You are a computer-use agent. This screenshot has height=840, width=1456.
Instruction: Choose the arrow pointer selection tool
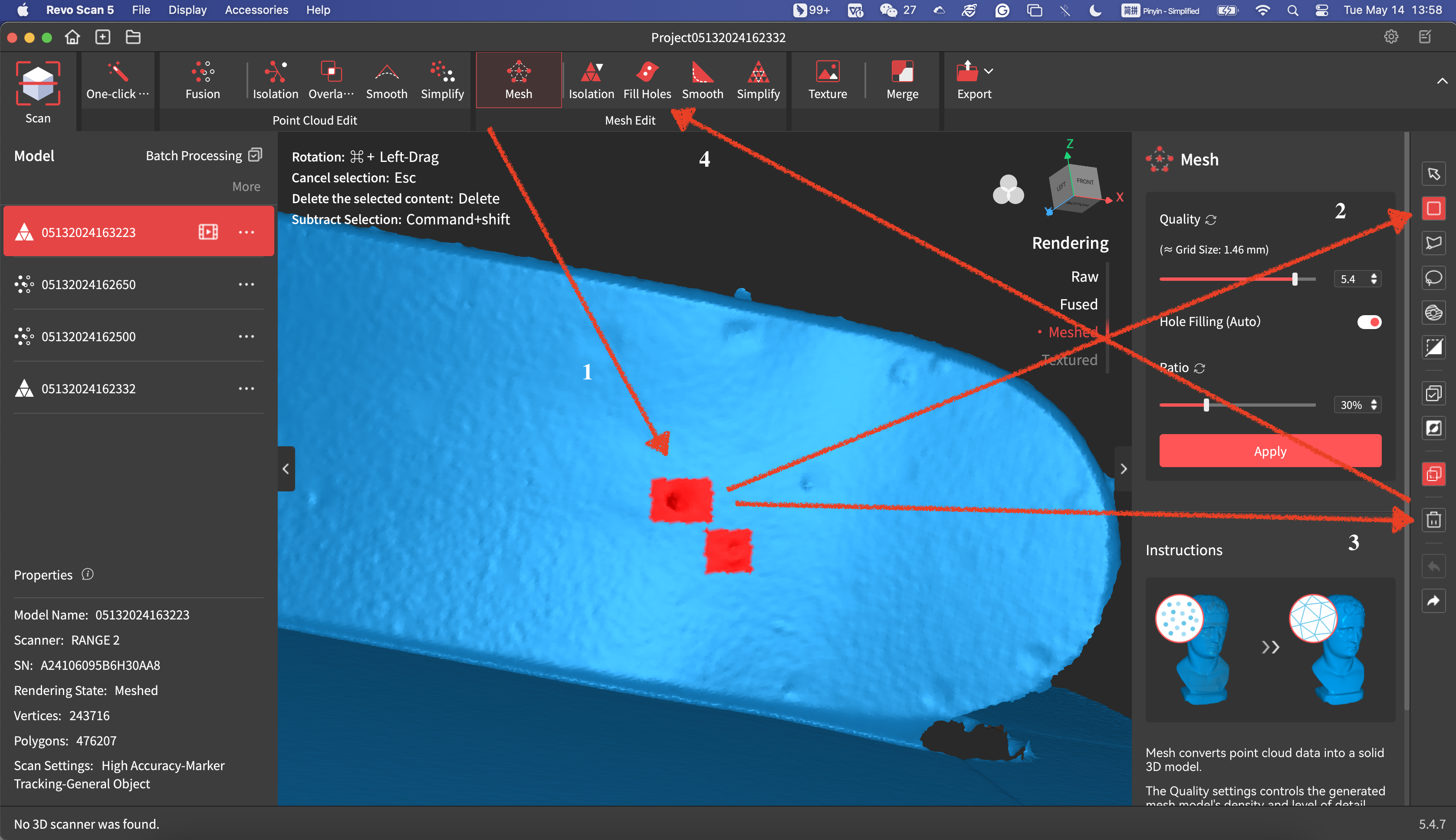click(x=1433, y=174)
